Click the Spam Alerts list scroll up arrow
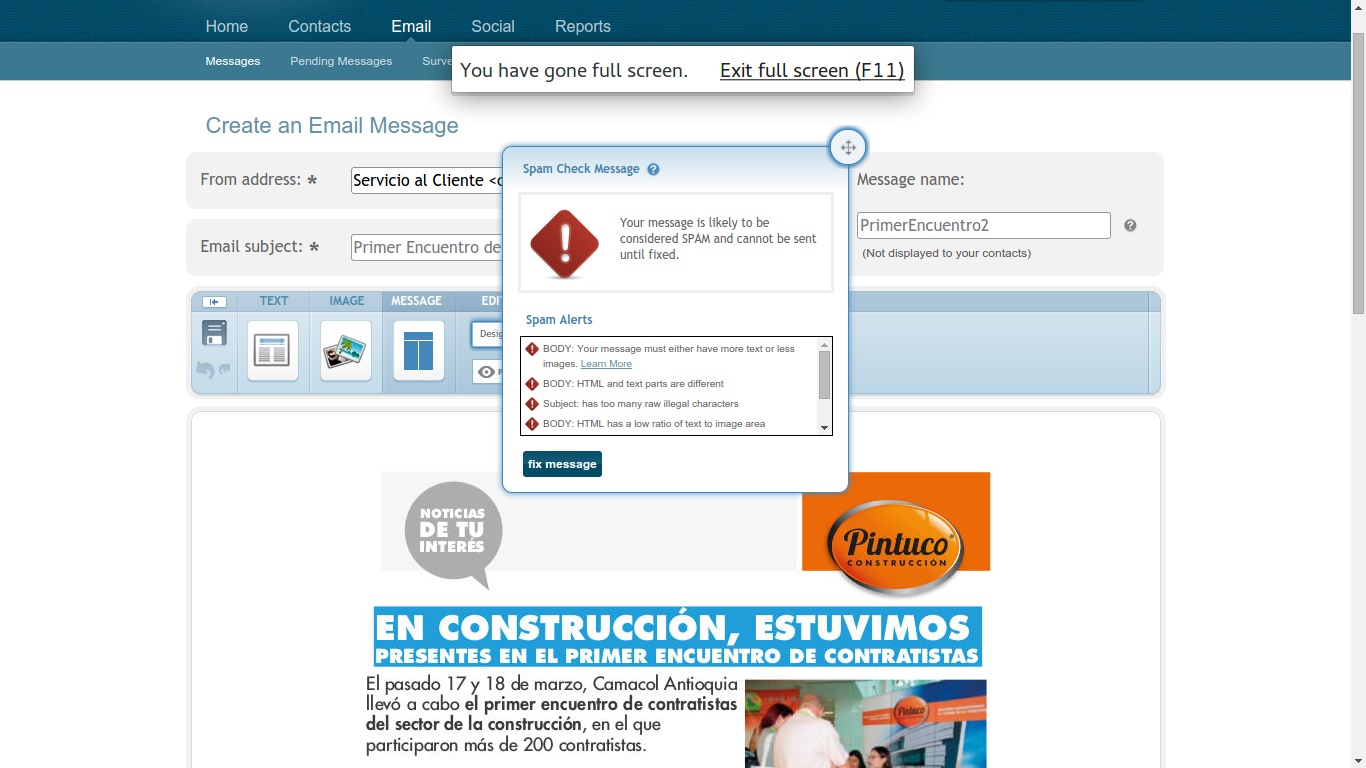This screenshot has height=768, width=1366. (x=825, y=344)
